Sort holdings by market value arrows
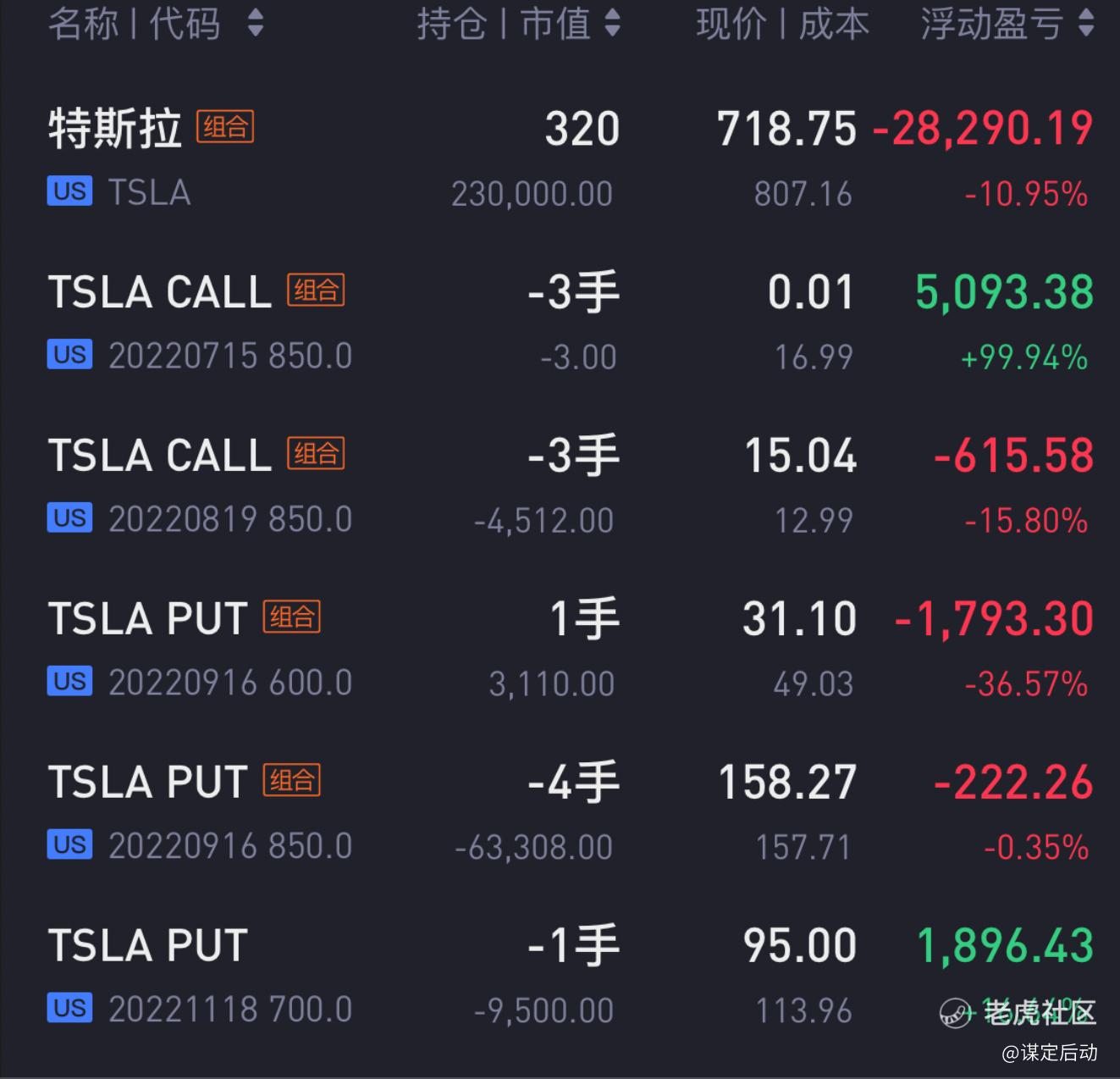The image size is (1120, 1079). [613, 24]
